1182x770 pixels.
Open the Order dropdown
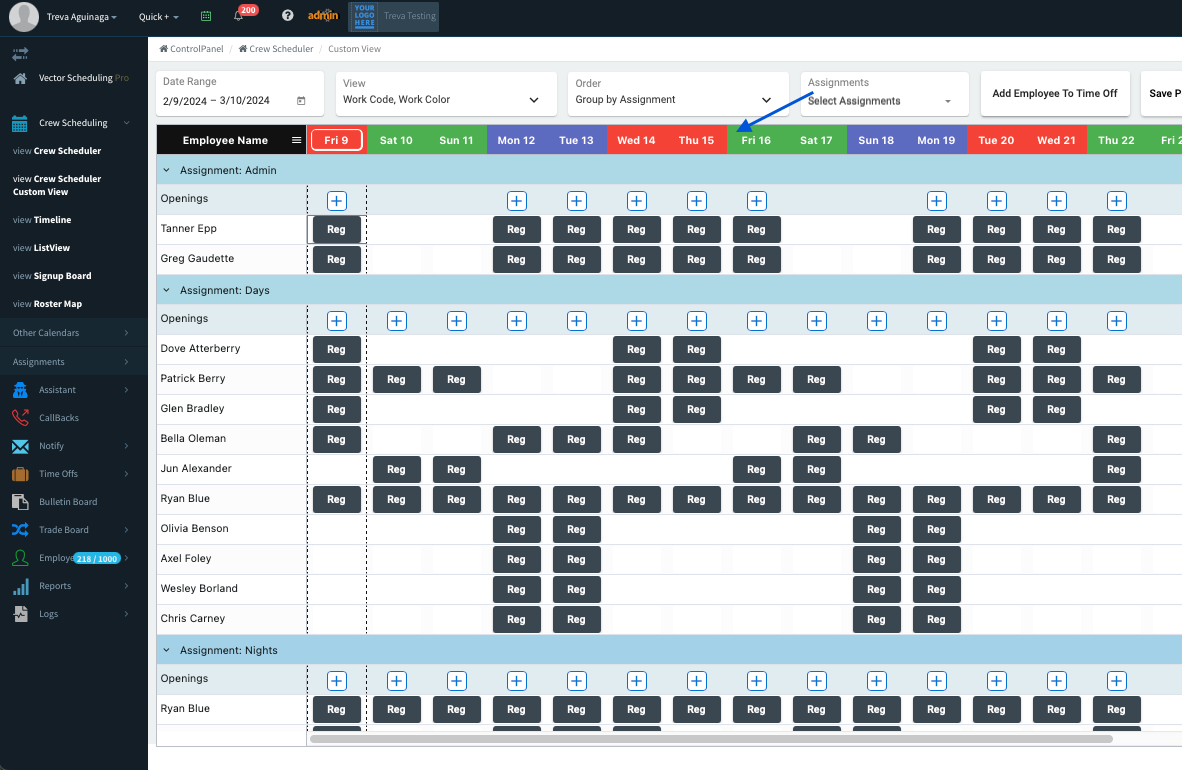[x=678, y=94]
